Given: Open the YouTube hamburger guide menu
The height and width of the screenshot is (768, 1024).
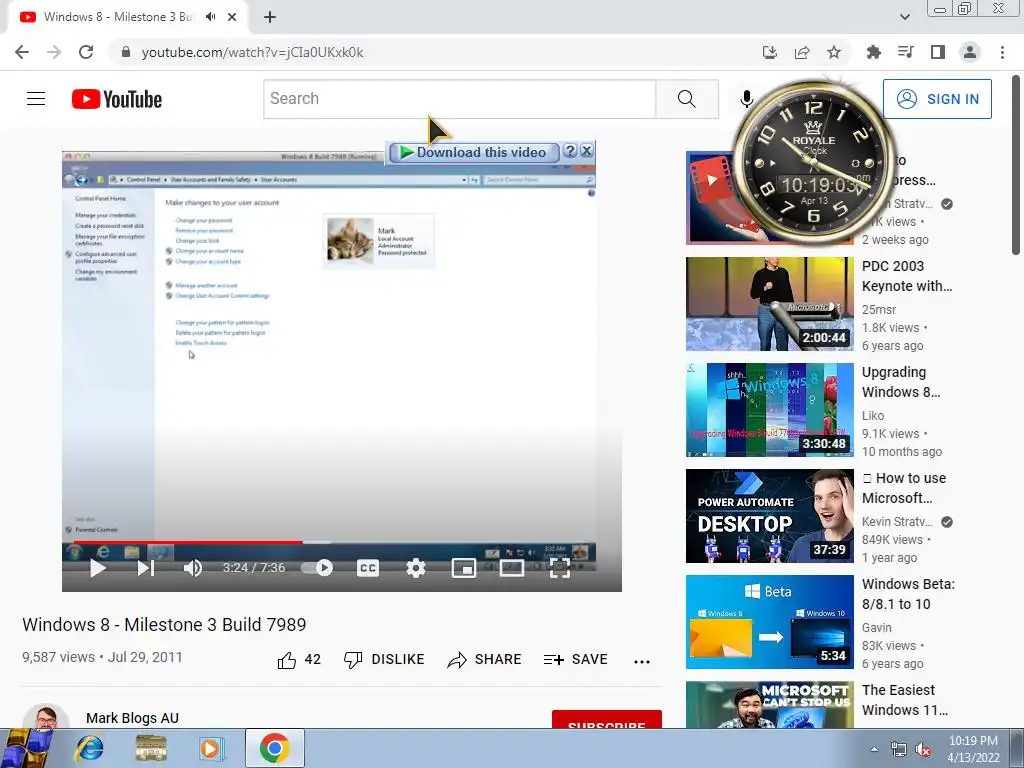Looking at the screenshot, I should click(36, 99).
